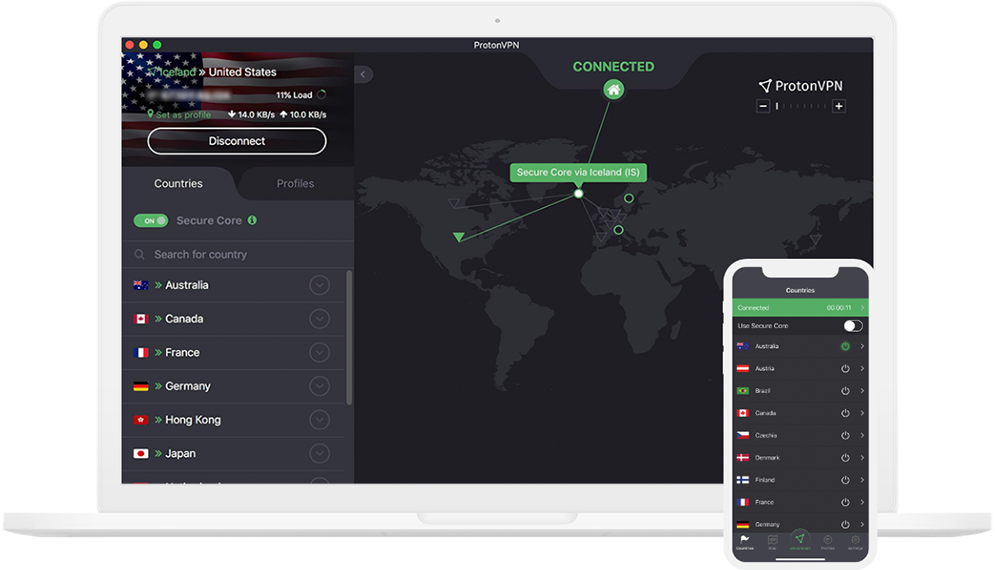Tap the Denmark row on the phone

click(x=800, y=458)
